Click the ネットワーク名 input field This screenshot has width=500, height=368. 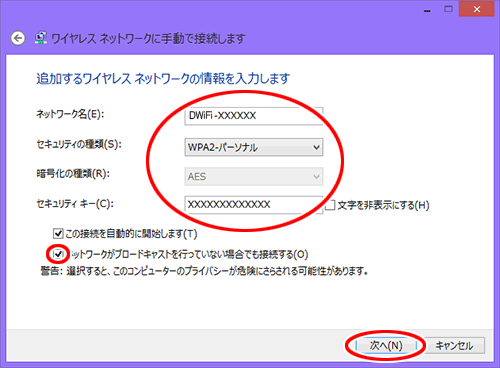point(254,116)
